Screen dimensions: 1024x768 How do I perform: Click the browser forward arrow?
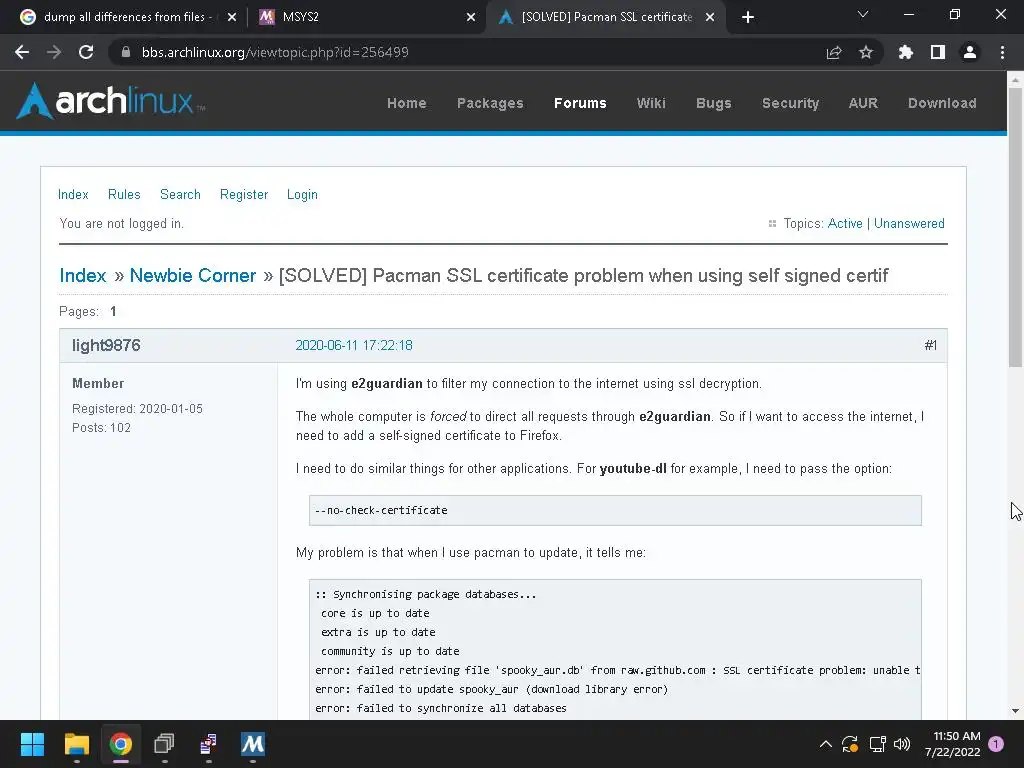[54, 52]
